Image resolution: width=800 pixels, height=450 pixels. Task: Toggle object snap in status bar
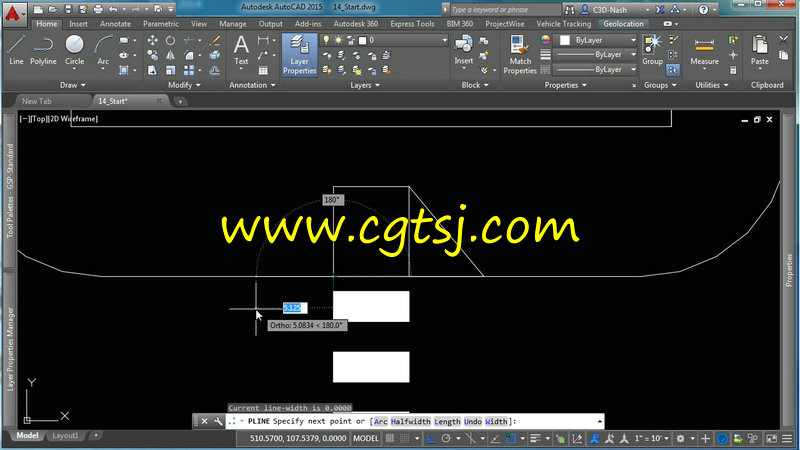pyautogui.click(x=511, y=438)
